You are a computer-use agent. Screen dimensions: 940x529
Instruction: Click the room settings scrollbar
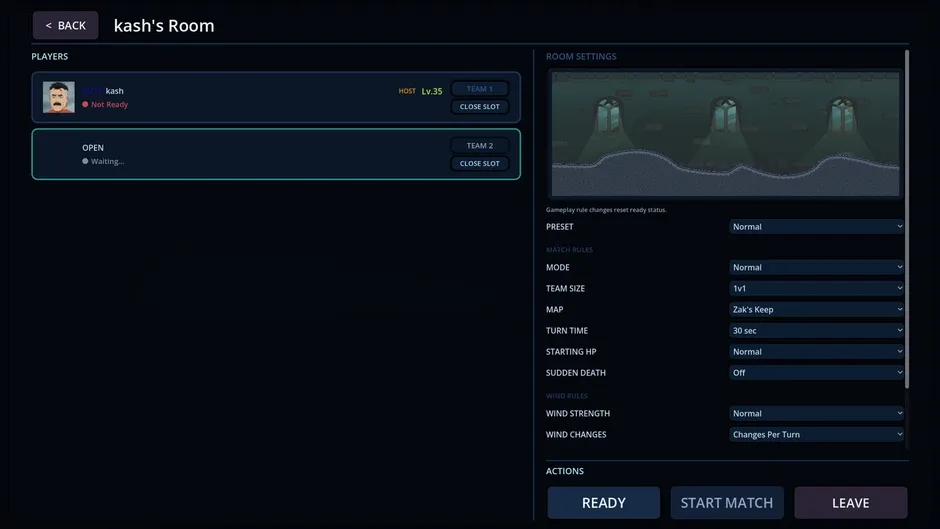click(907, 219)
